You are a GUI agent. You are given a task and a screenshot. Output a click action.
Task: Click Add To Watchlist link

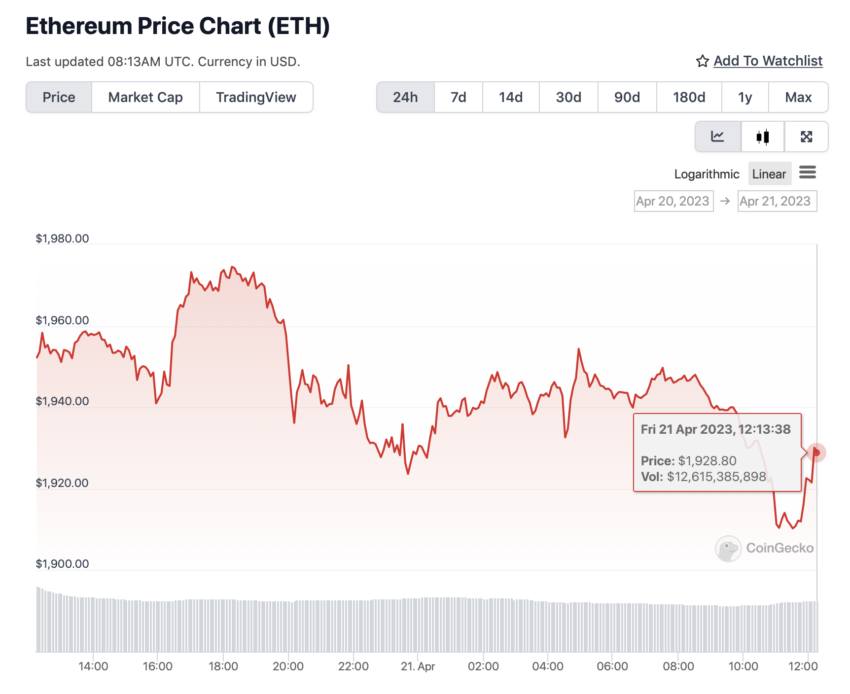click(x=768, y=61)
